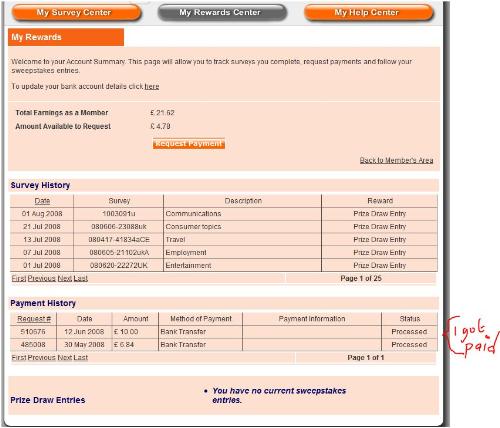
Task: Click the Amount Available to Request label
Action: tap(63, 126)
